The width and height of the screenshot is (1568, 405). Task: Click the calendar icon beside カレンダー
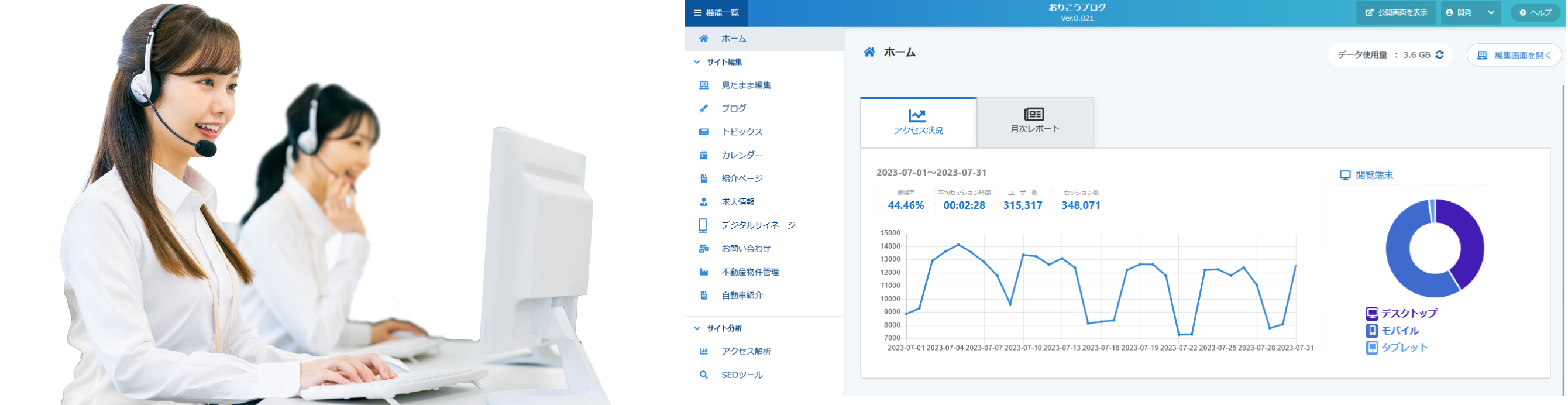coord(704,155)
